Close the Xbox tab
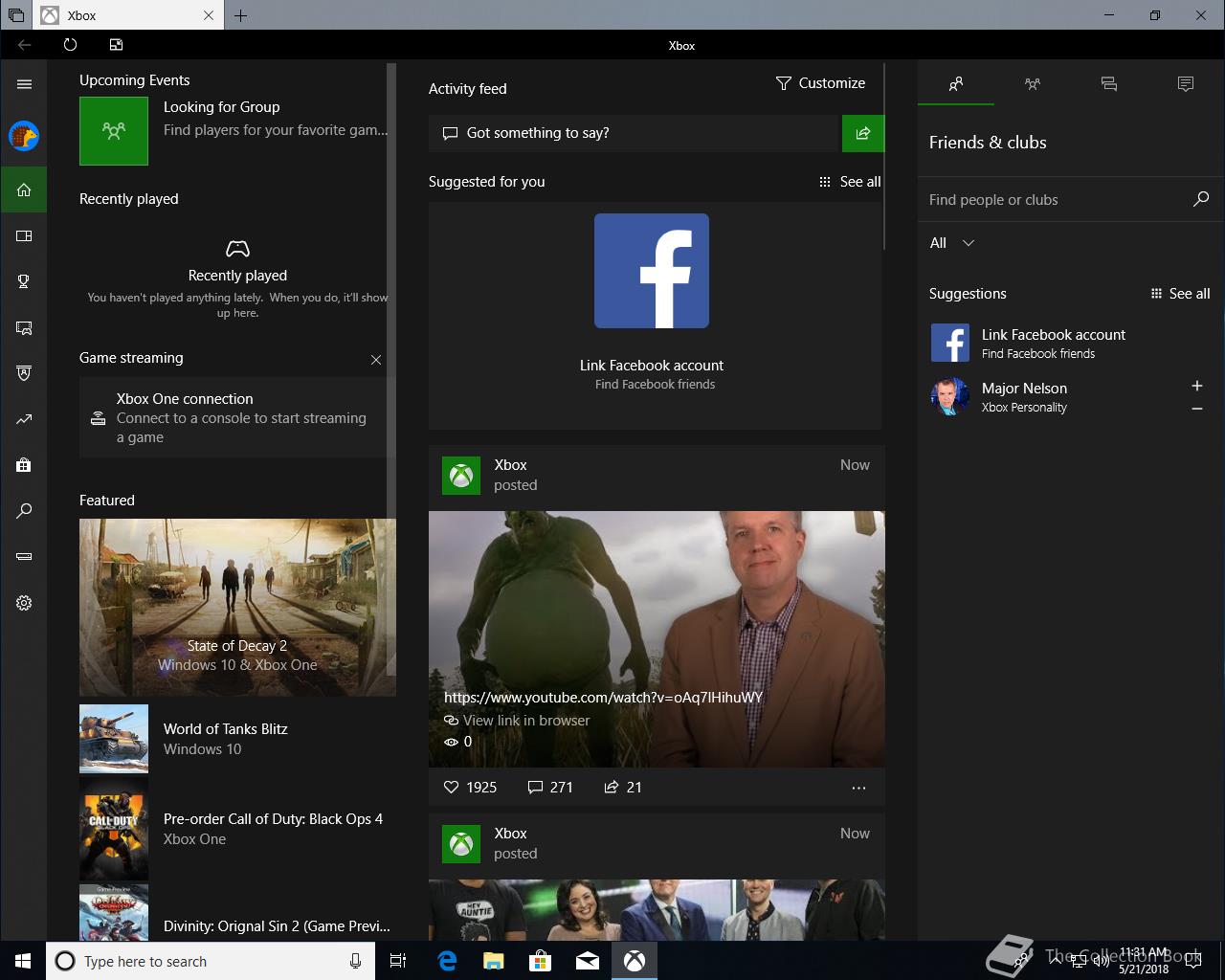 209,15
